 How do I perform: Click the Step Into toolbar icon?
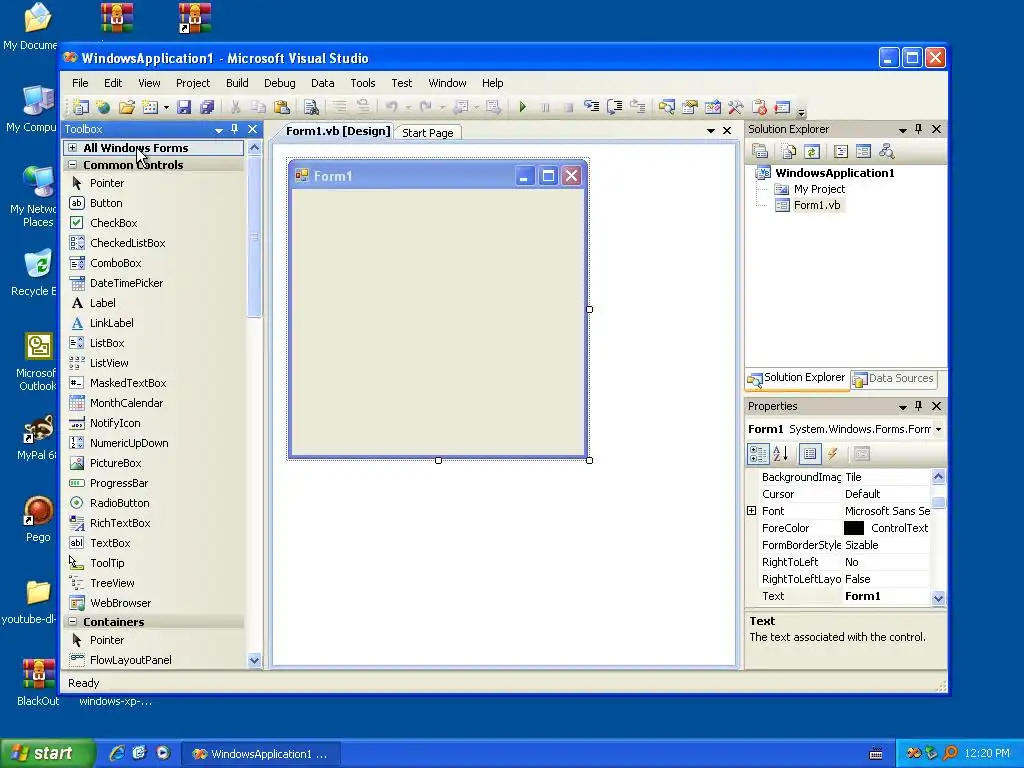(x=592, y=107)
